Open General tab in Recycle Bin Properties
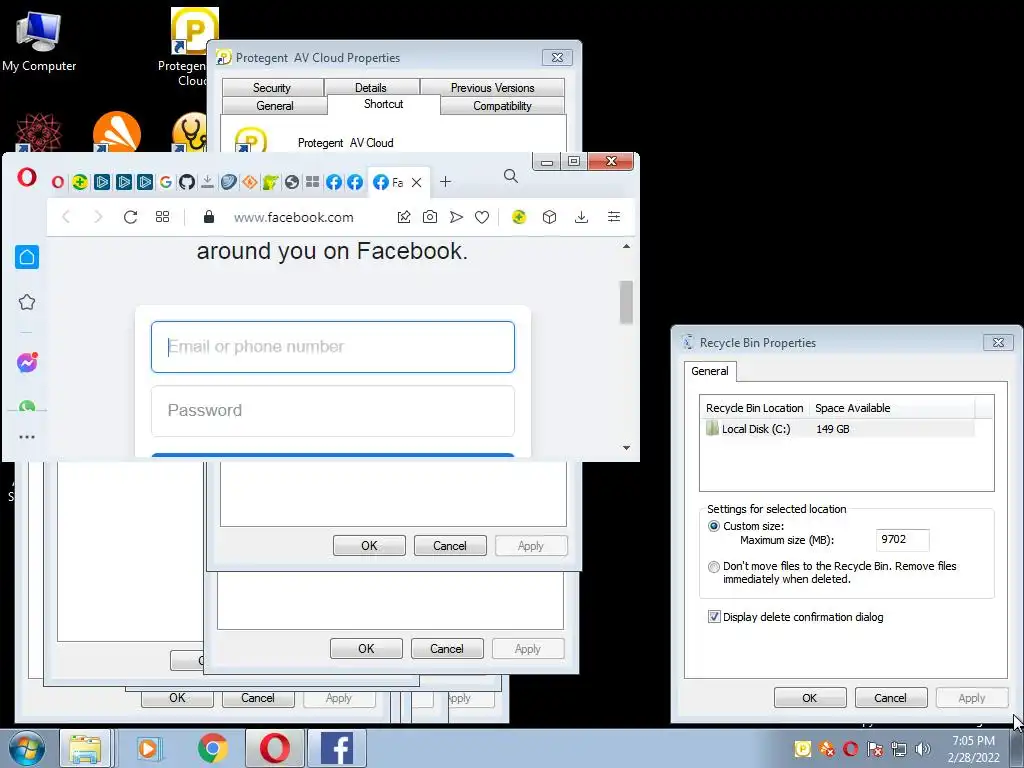Screen dimensions: 1024x768 click(710, 371)
